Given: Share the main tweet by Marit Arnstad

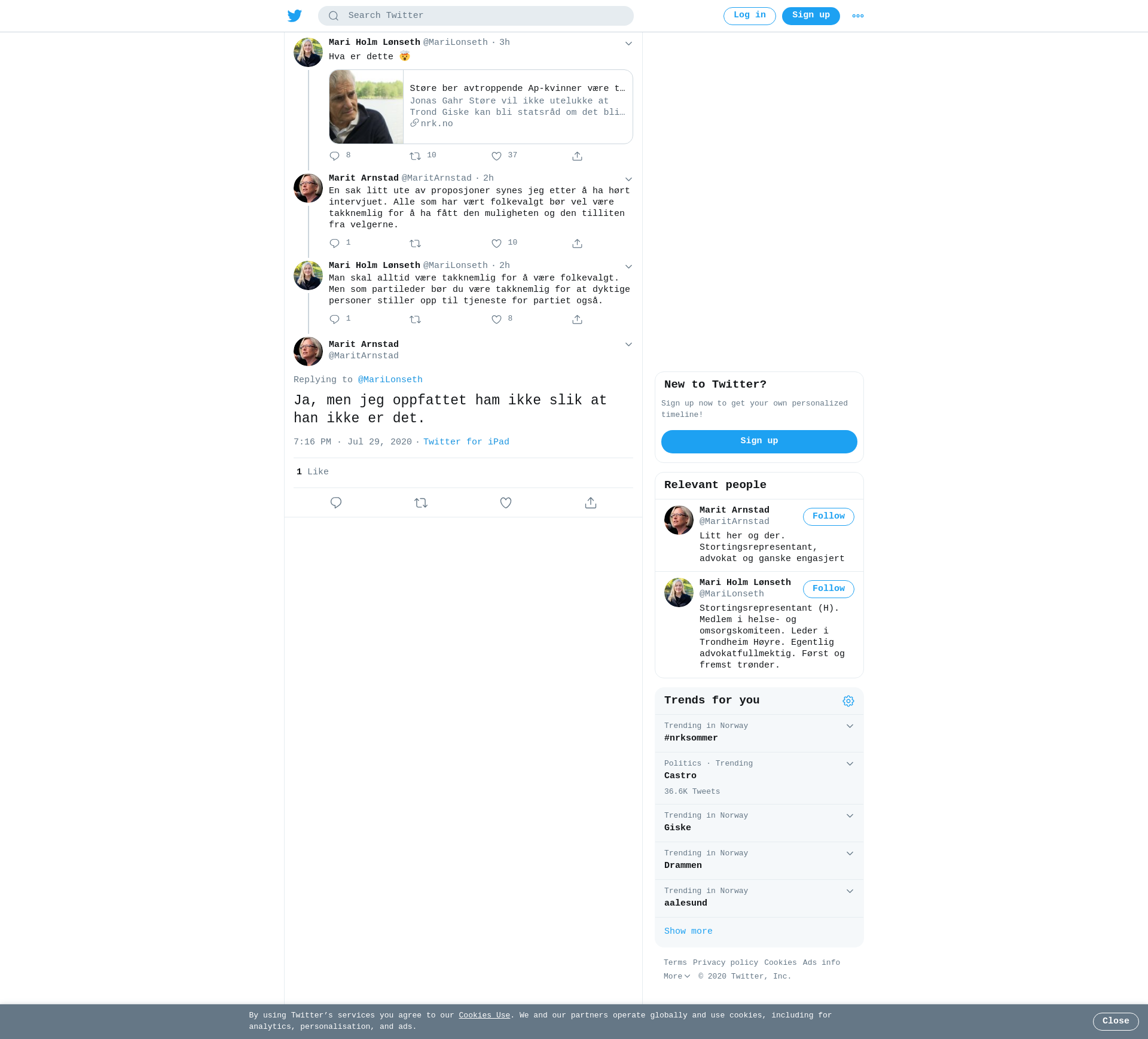Looking at the screenshot, I should [x=591, y=503].
